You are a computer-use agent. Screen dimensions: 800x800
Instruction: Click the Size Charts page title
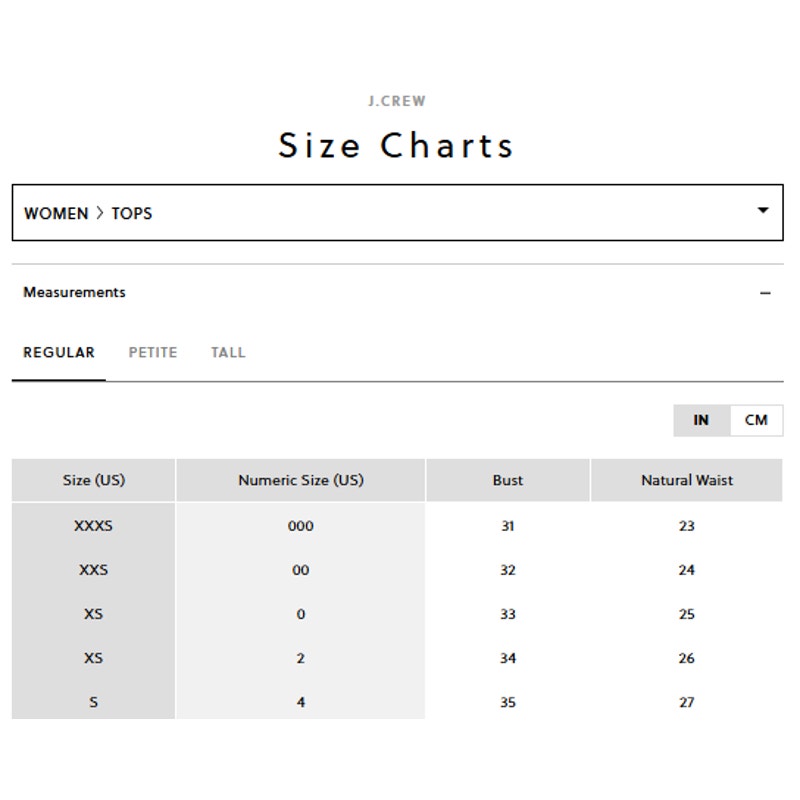click(396, 145)
